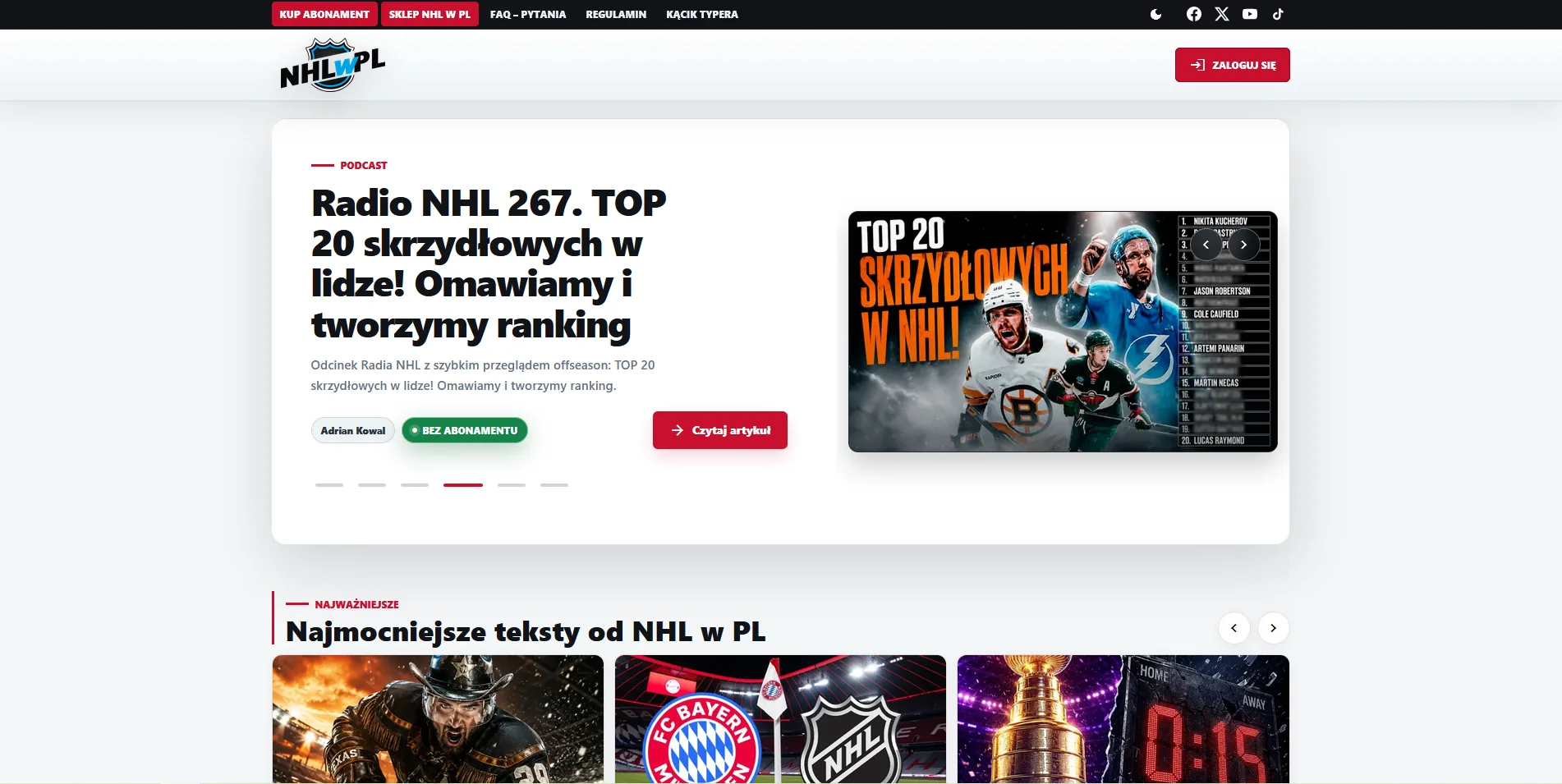This screenshot has width=1562, height=784.
Task: Open the TikTok profile icon
Action: (1278, 14)
